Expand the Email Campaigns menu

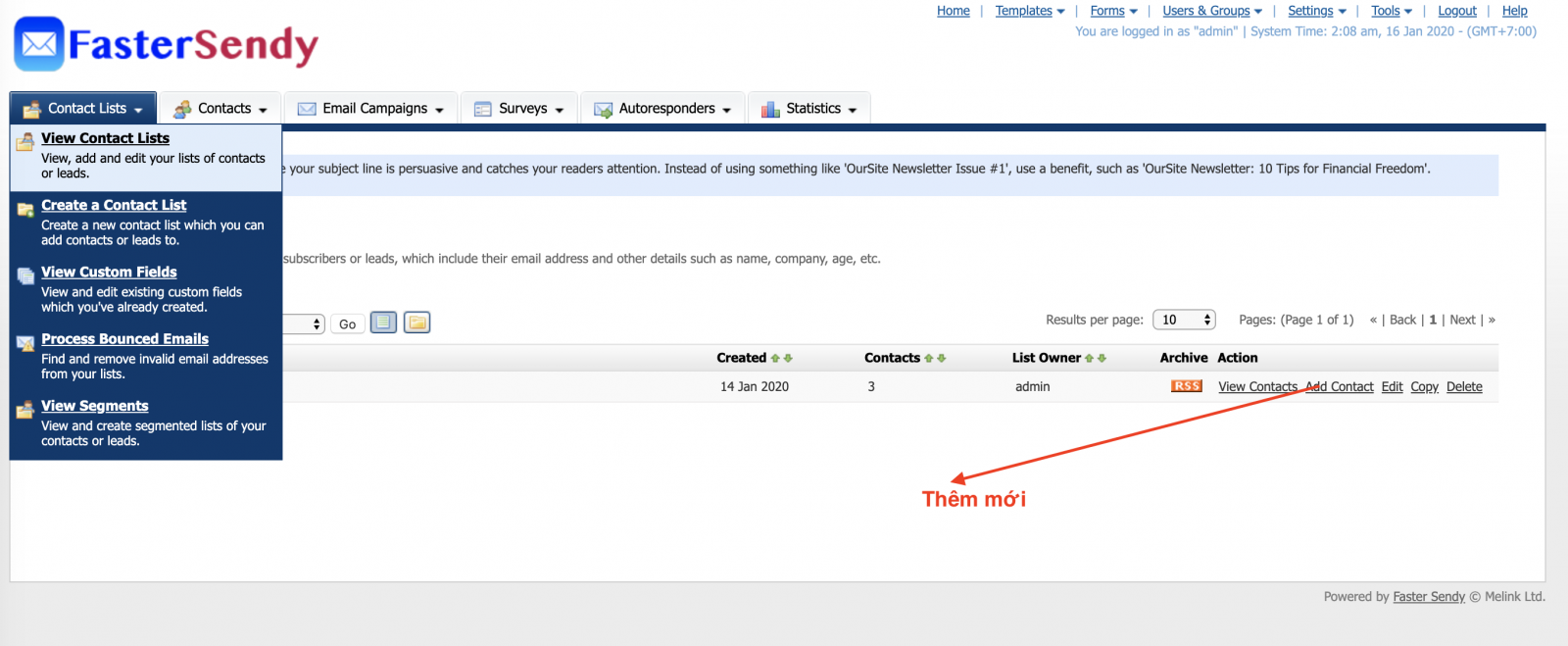(372, 109)
